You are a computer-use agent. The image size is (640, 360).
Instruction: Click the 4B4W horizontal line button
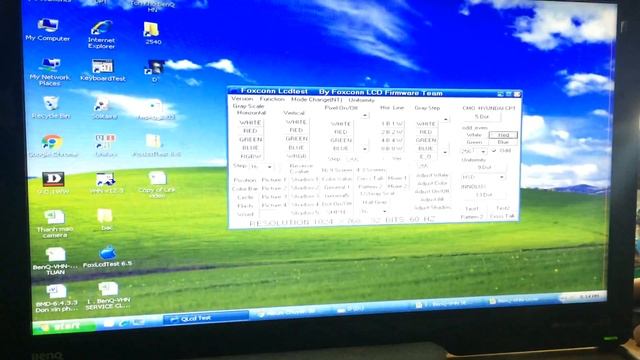392,140
